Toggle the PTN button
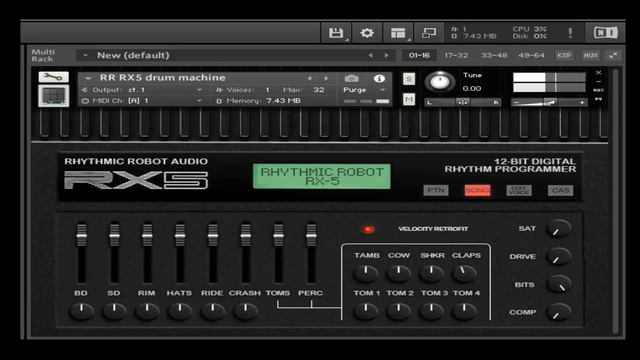The width and height of the screenshot is (640, 360). click(x=436, y=190)
